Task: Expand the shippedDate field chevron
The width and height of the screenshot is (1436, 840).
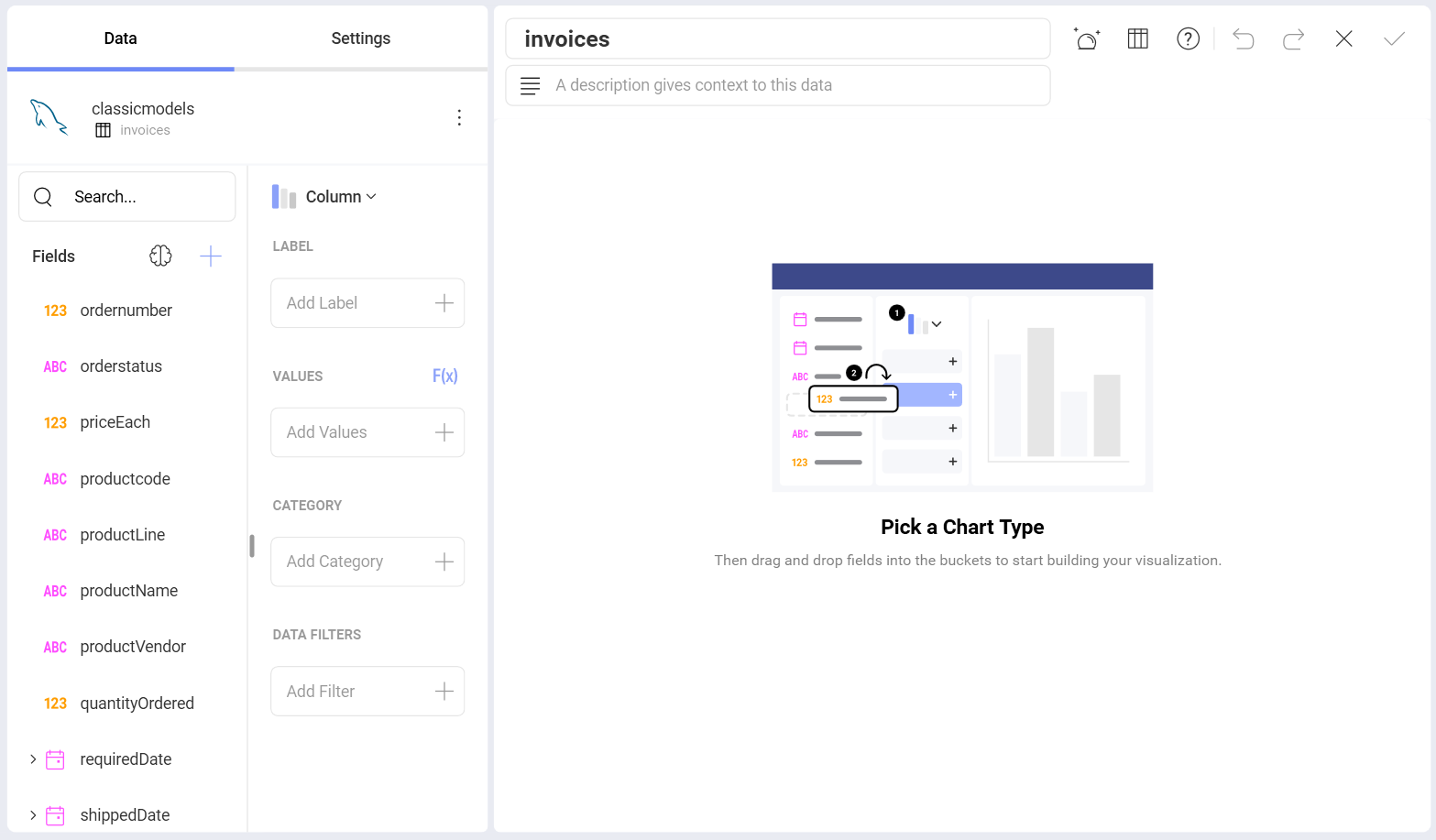Action: click(x=33, y=815)
